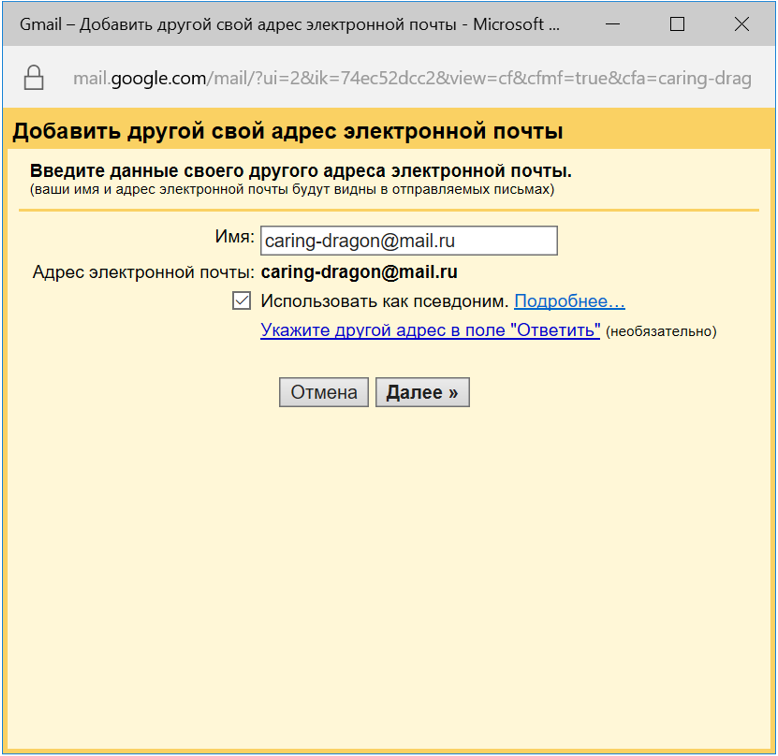
Task: Click the Укажите другой адрес в поле "Ответить" link
Action: point(430,330)
